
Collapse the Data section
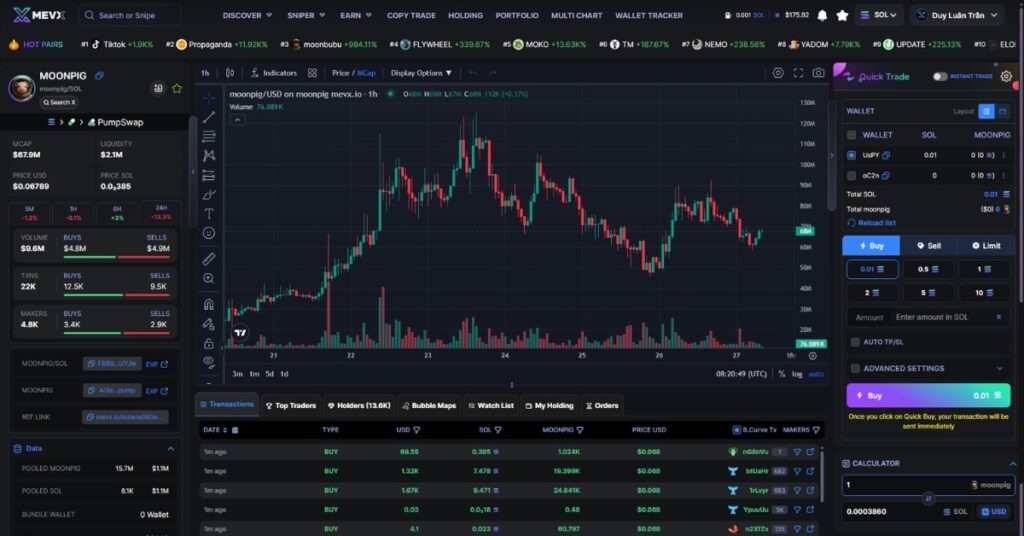pyautogui.click(x=170, y=449)
